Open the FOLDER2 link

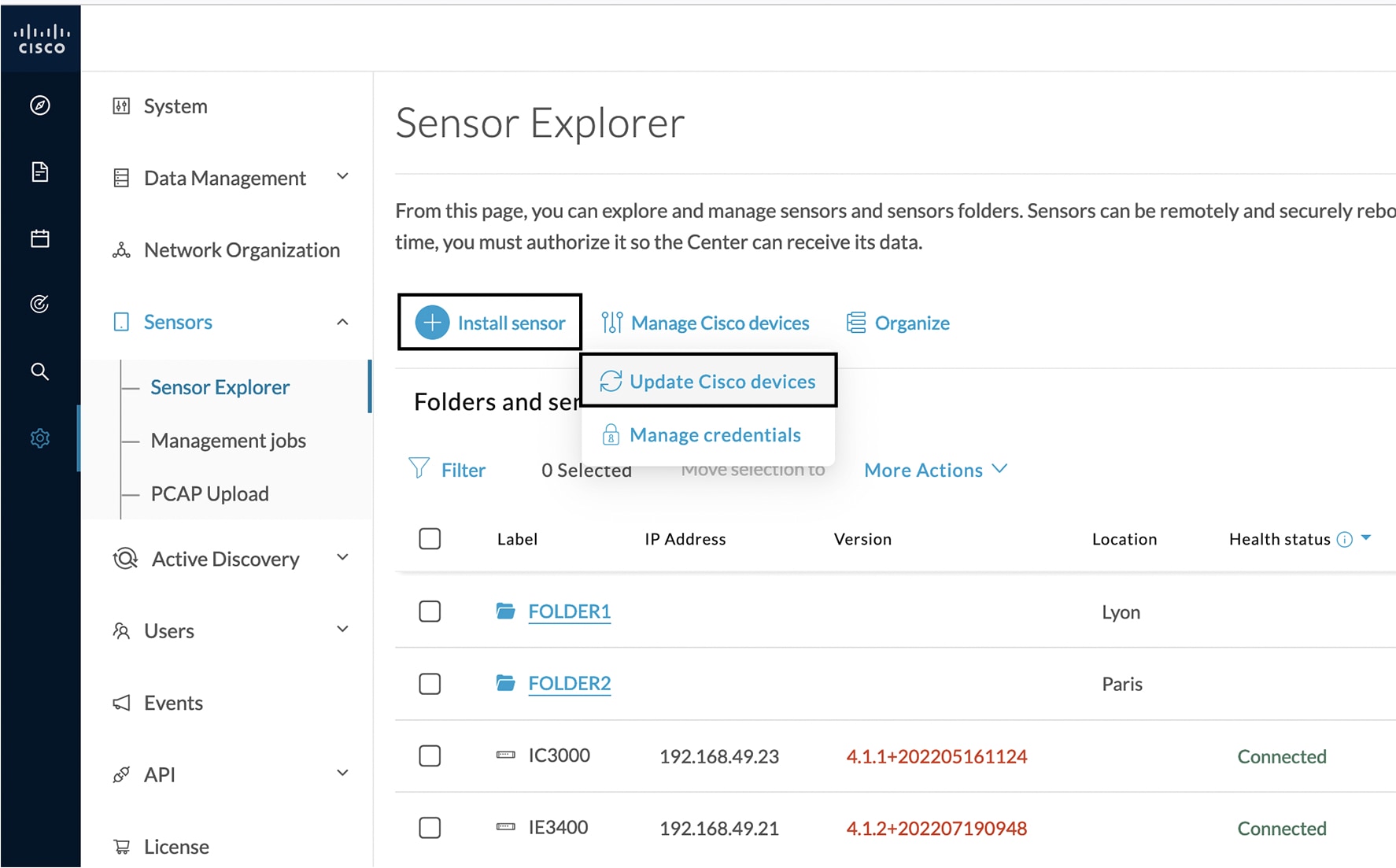569,683
